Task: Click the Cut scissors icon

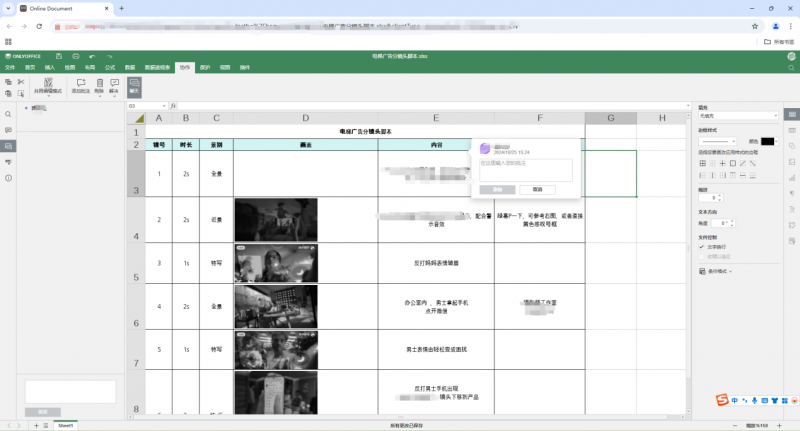Action: click(x=21, y=82)
